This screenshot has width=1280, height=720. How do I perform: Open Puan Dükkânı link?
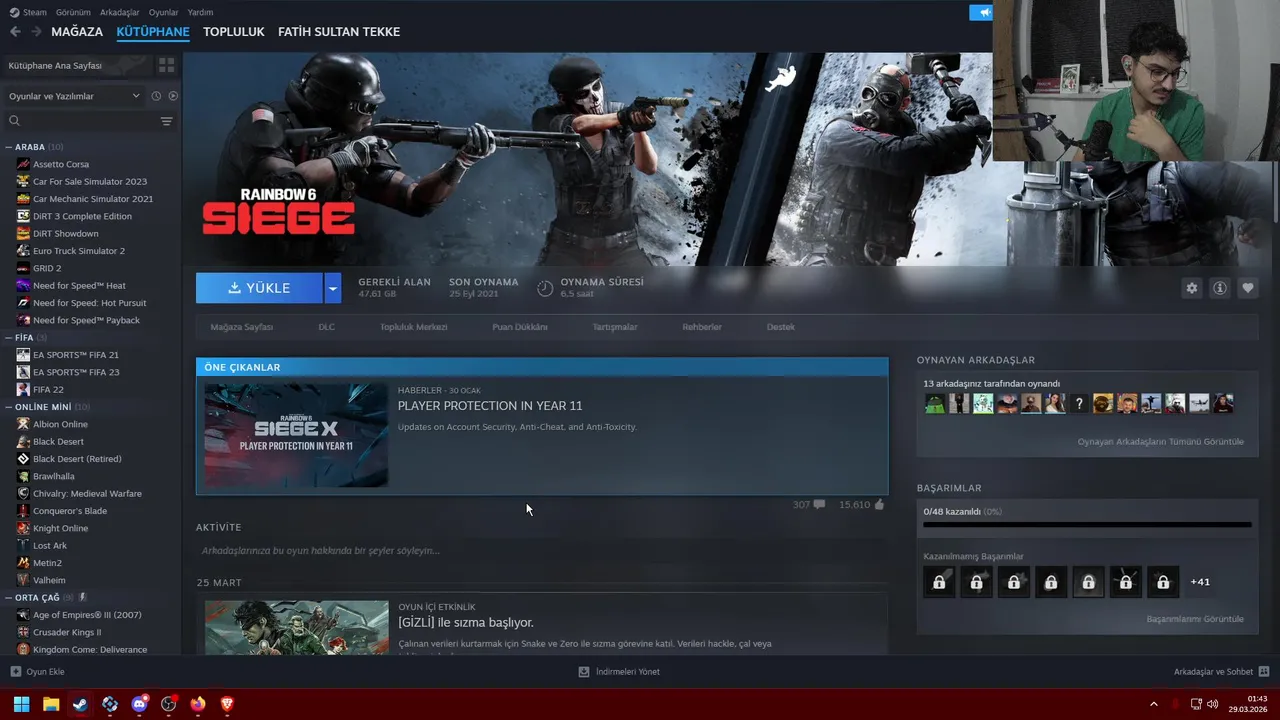tap(520, 327)
